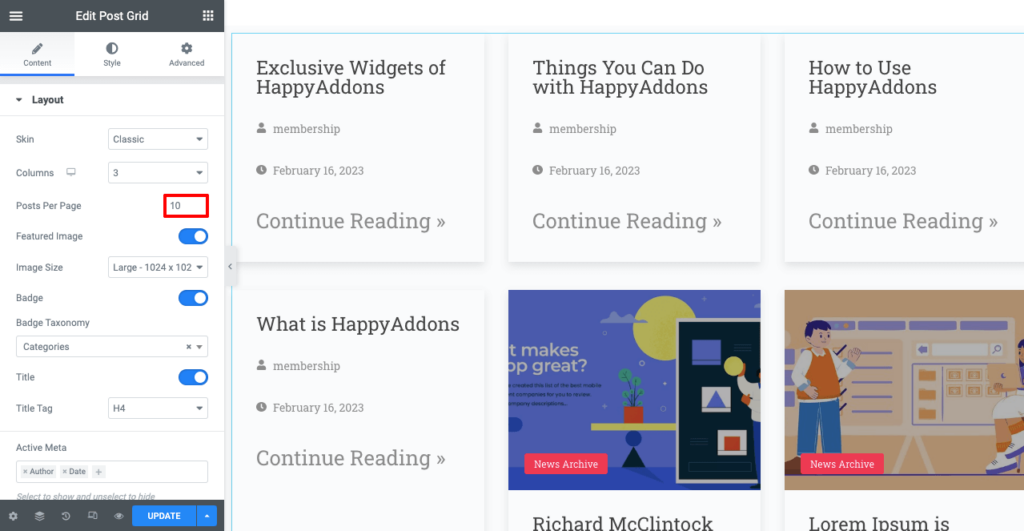This screenshot has width=1024, height=531.
Task: Disable the Featured Image toggle
Action: [x=193, y=236]
